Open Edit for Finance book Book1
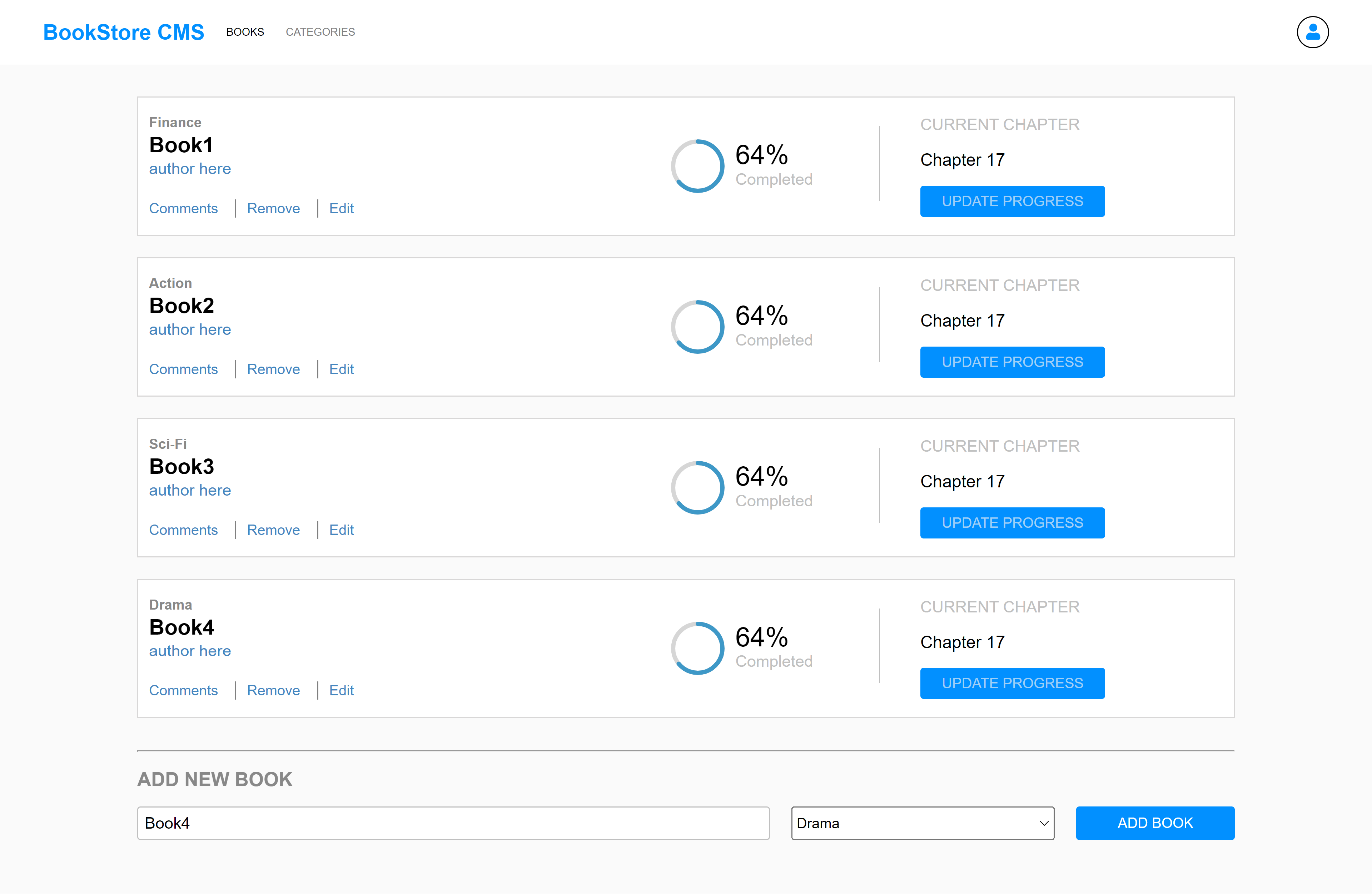The image size is (1372, 894). click(341, 208)
